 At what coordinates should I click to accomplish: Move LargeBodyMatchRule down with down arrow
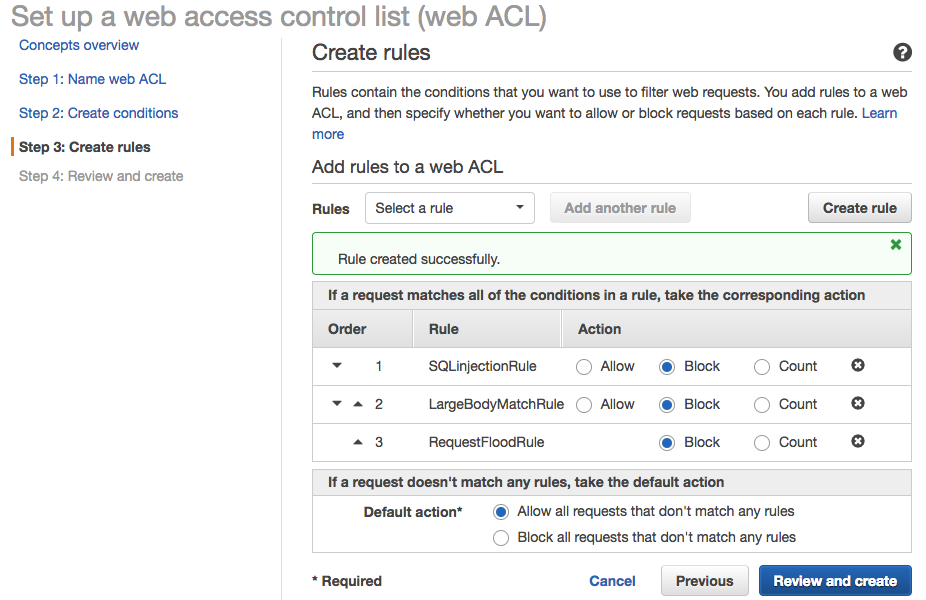pos(337,404)
